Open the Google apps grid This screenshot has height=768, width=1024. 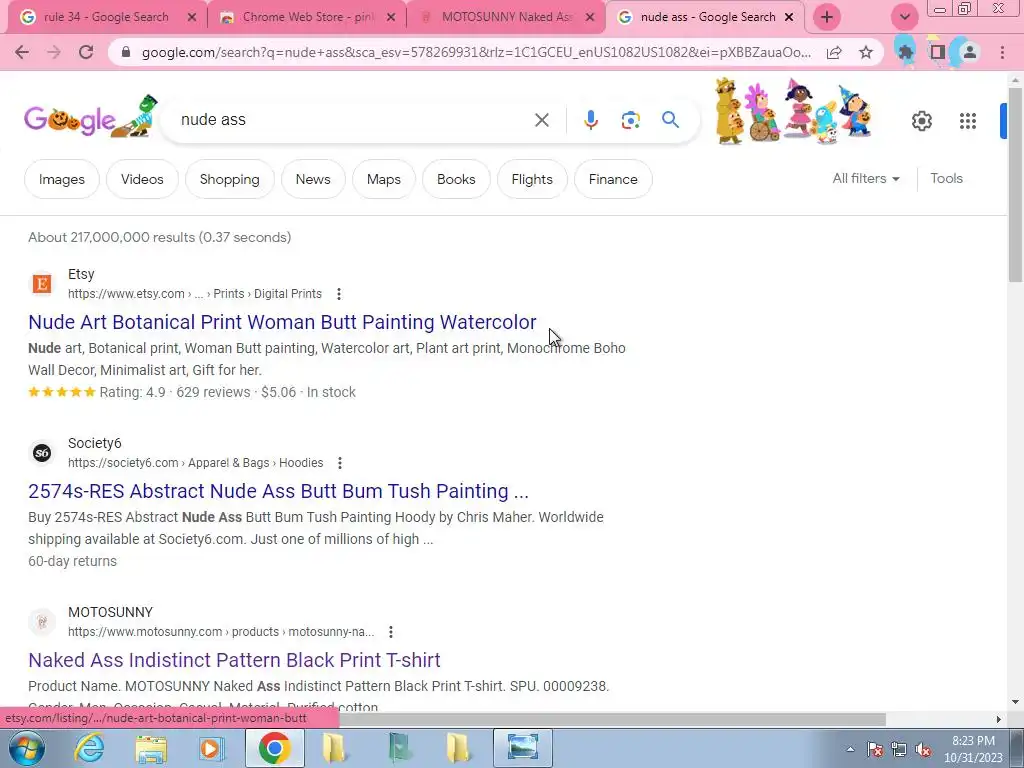coord(968,121)
